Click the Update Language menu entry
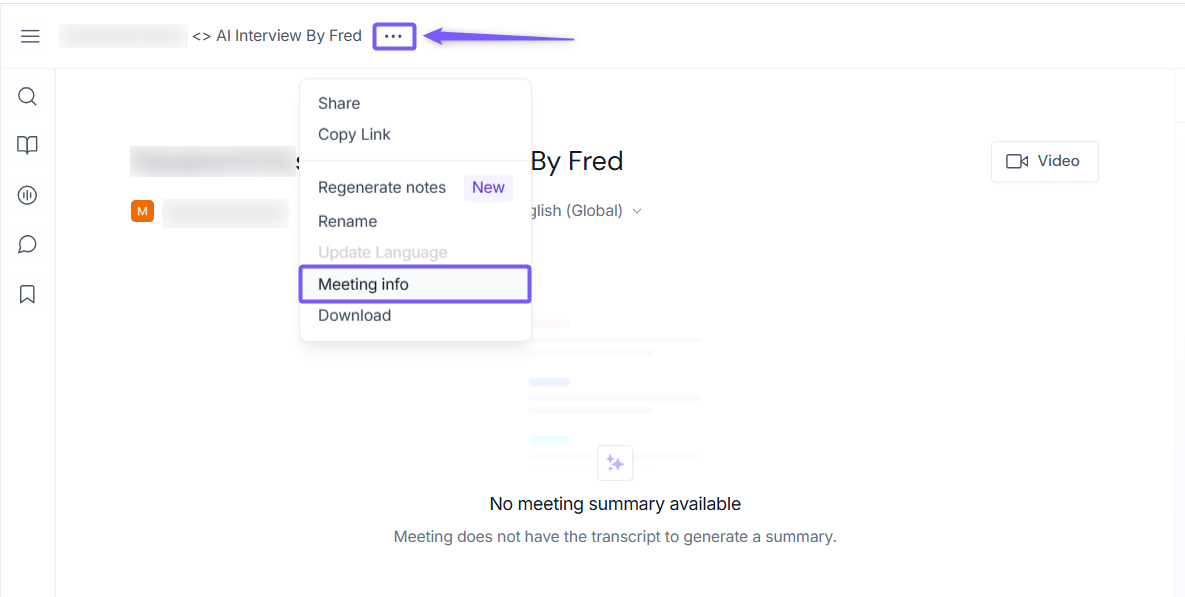This screenshot has width=1185, height=597. point(382,252)
